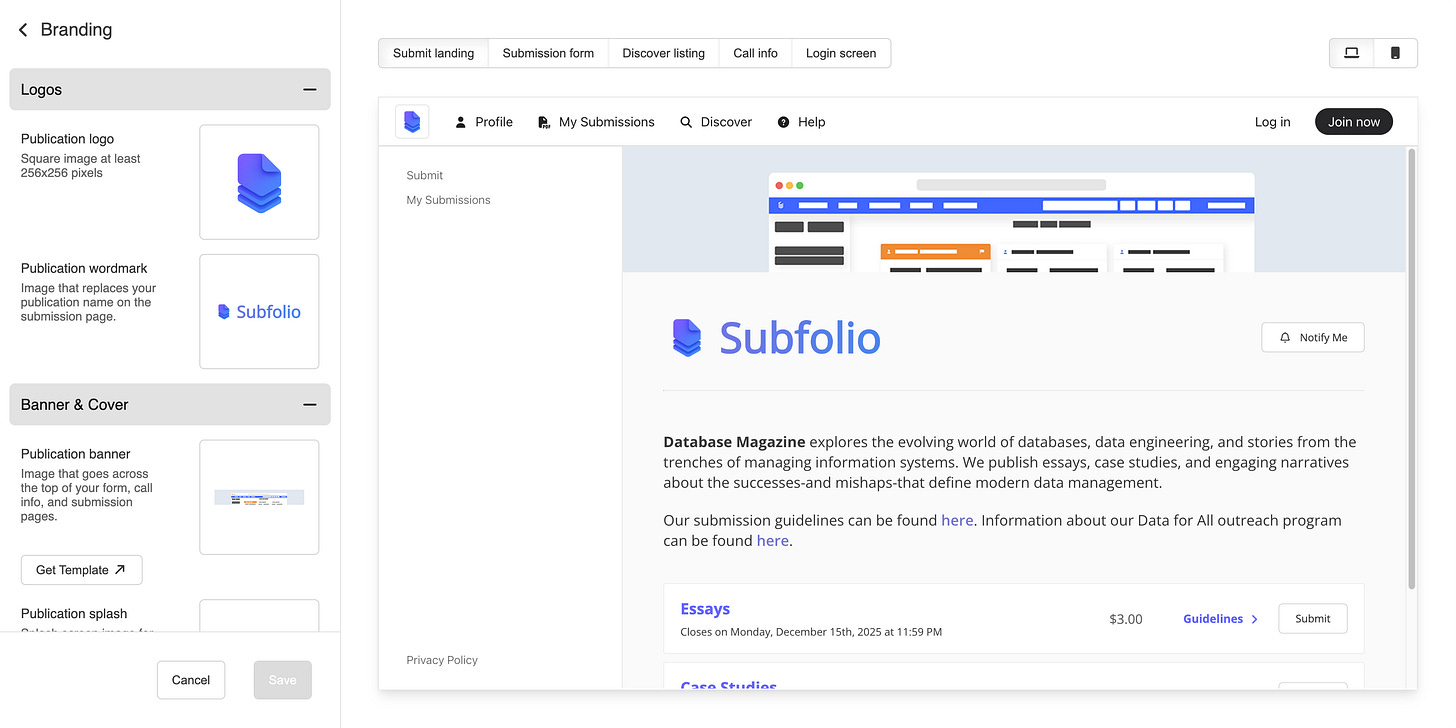This screenshot has width=1456, height=728.
Task: Click the Get Template button
Action: click(82, 570)
